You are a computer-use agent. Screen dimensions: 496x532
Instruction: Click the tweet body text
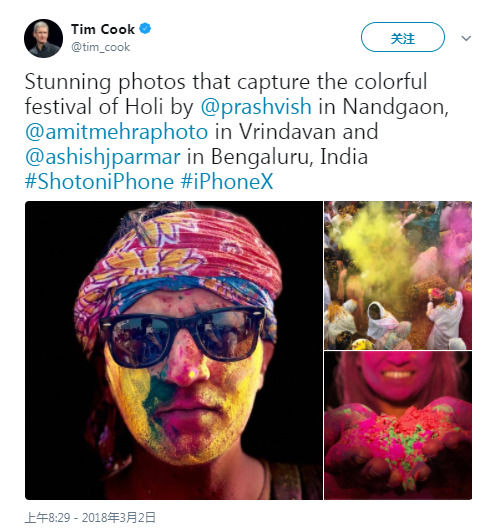coord(237,131)
